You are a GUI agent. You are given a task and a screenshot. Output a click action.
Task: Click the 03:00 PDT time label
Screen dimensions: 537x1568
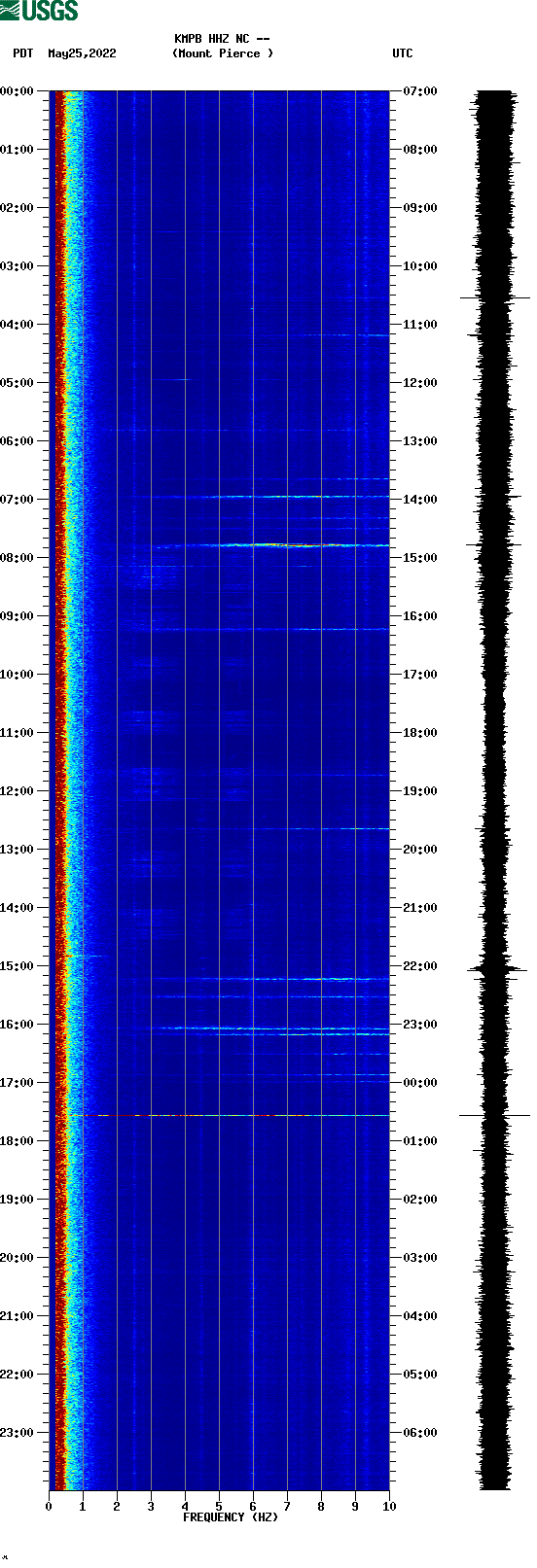[x=18, y=266]
